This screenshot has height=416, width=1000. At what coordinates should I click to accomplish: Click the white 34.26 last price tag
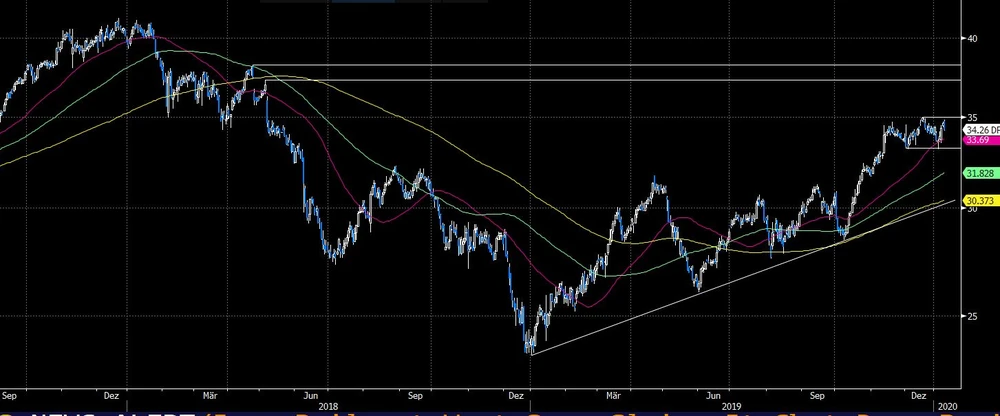(x=977, y=130)
